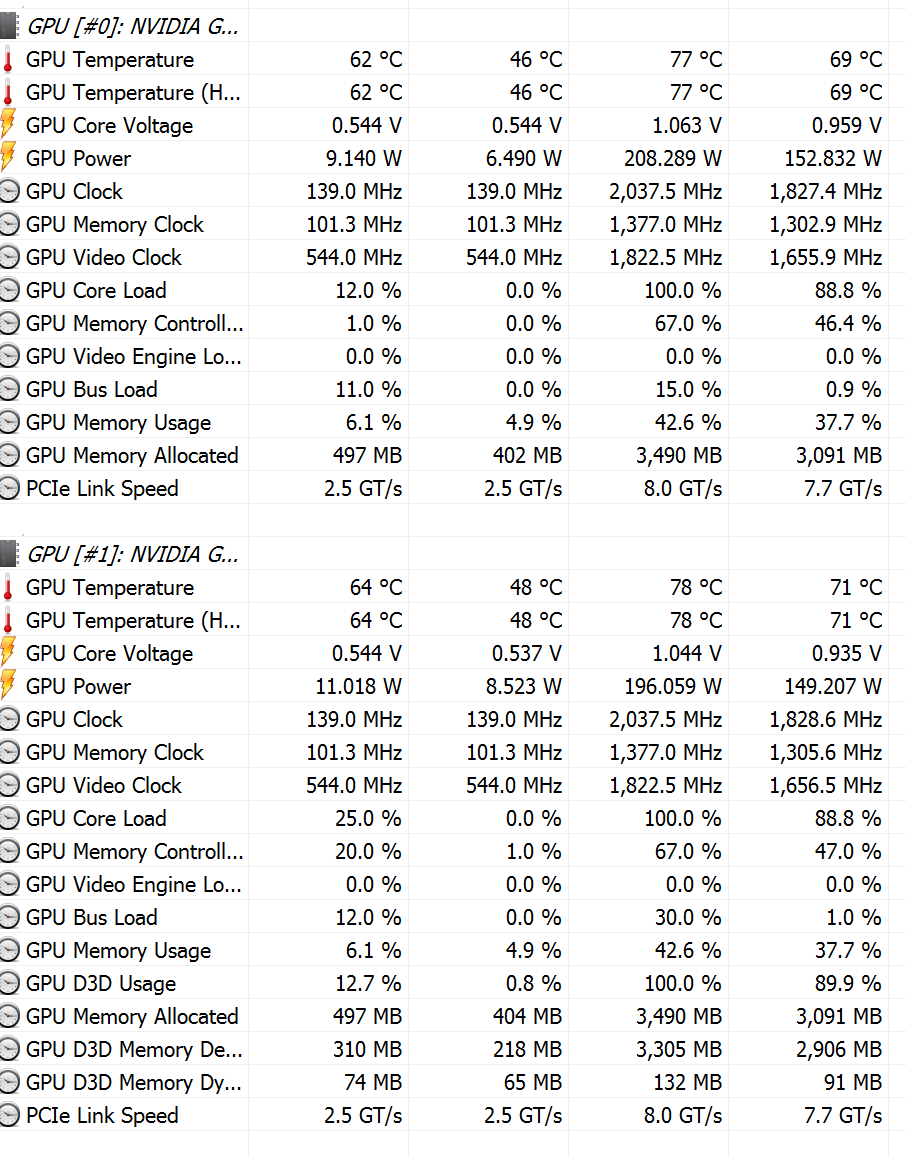Viewport: 906px width, 1157px height.
Task: Click lightning icon for GPU #1 GPU Power
Action: [9, 686]
